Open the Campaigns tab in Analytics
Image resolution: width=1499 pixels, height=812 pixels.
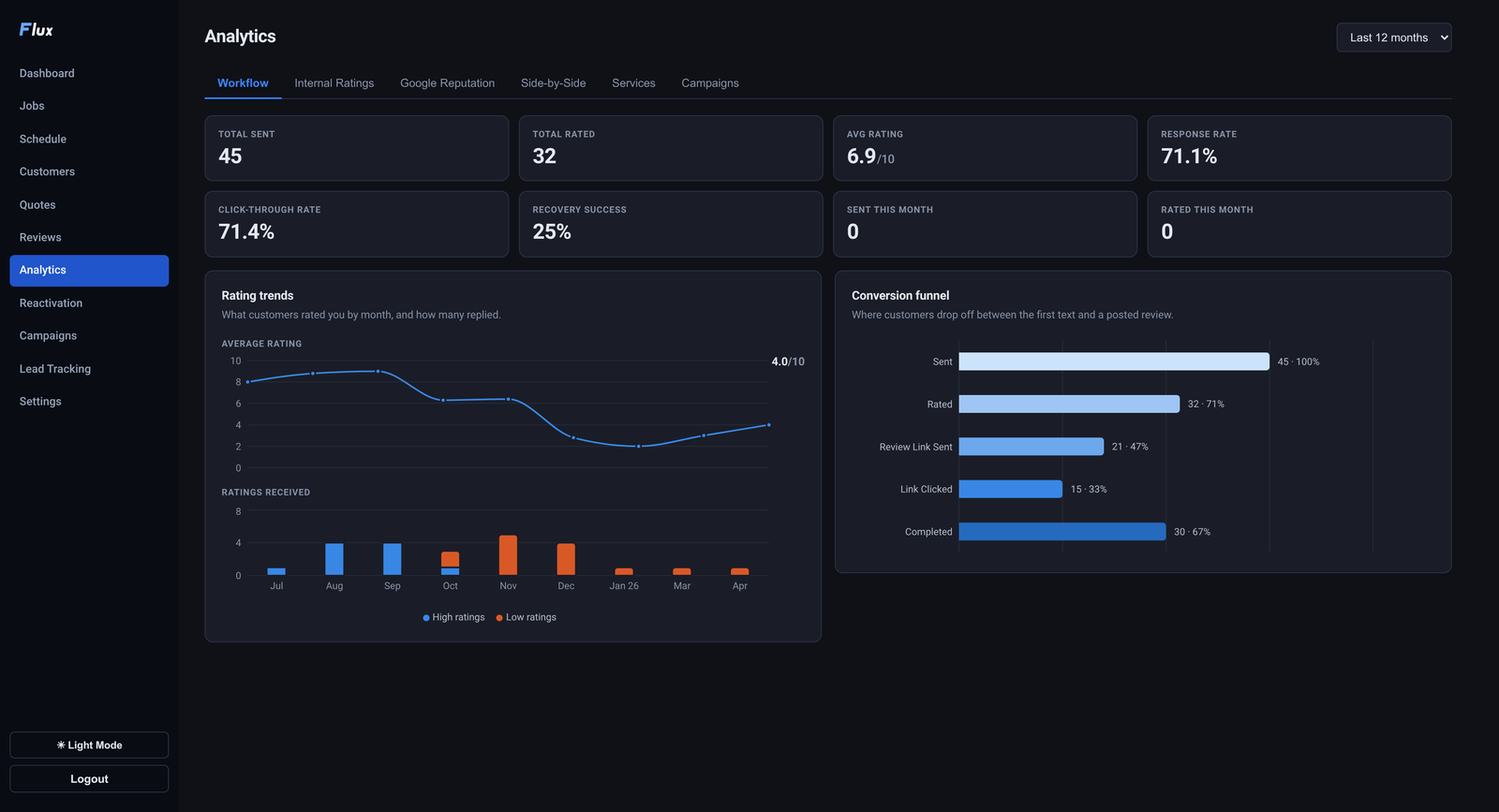(710, 83)
